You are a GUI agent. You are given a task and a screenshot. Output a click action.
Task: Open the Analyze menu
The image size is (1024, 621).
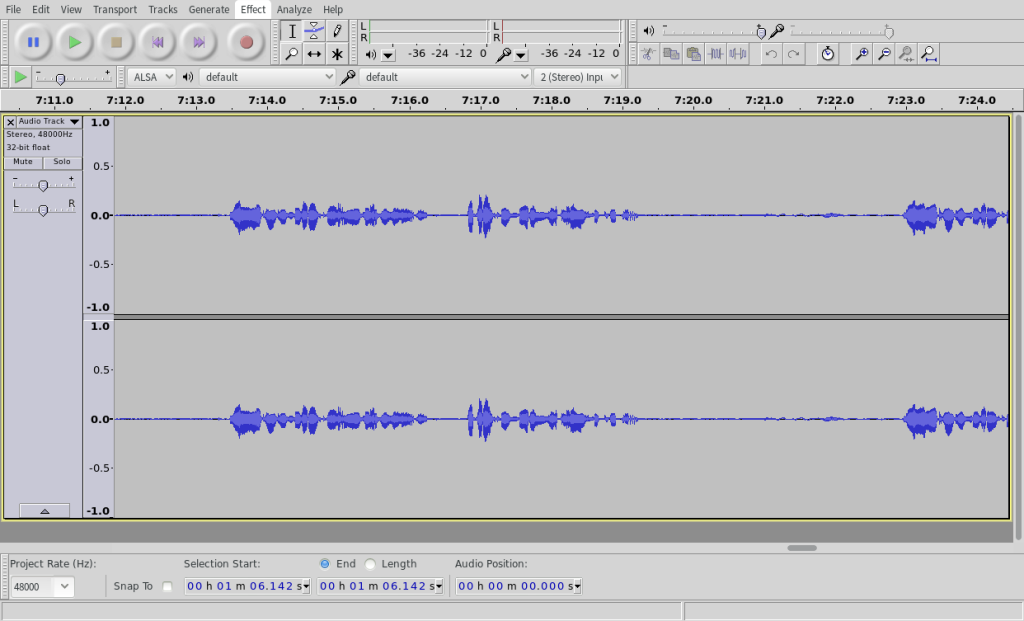click(294, 10)
